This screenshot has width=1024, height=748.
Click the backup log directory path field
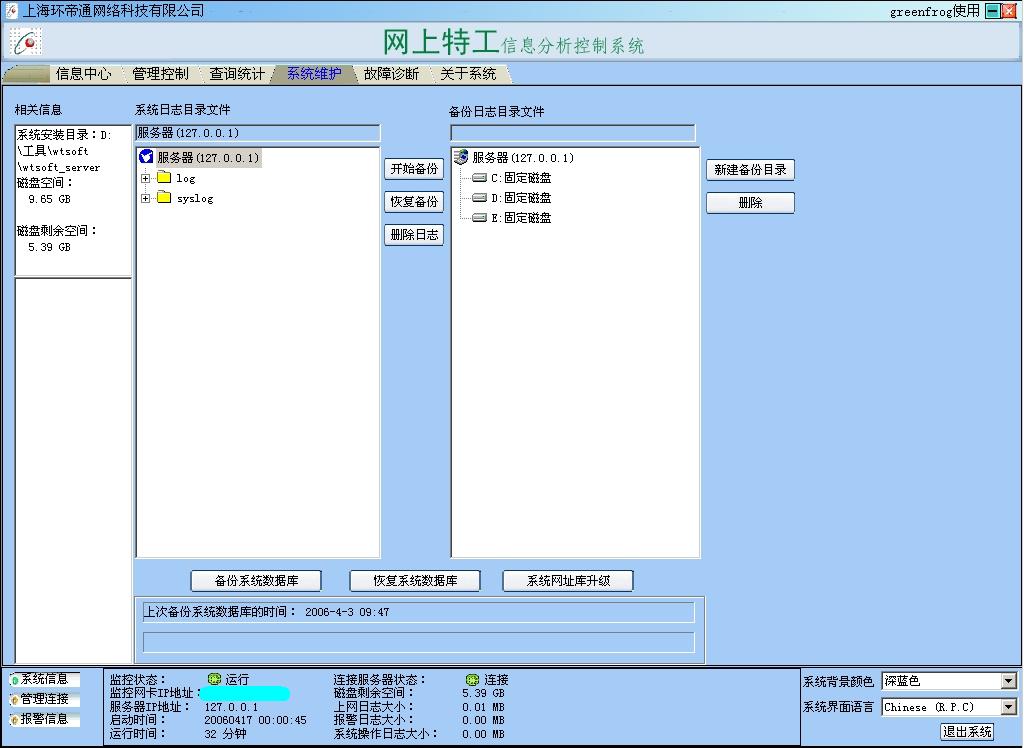pos(573,133)
